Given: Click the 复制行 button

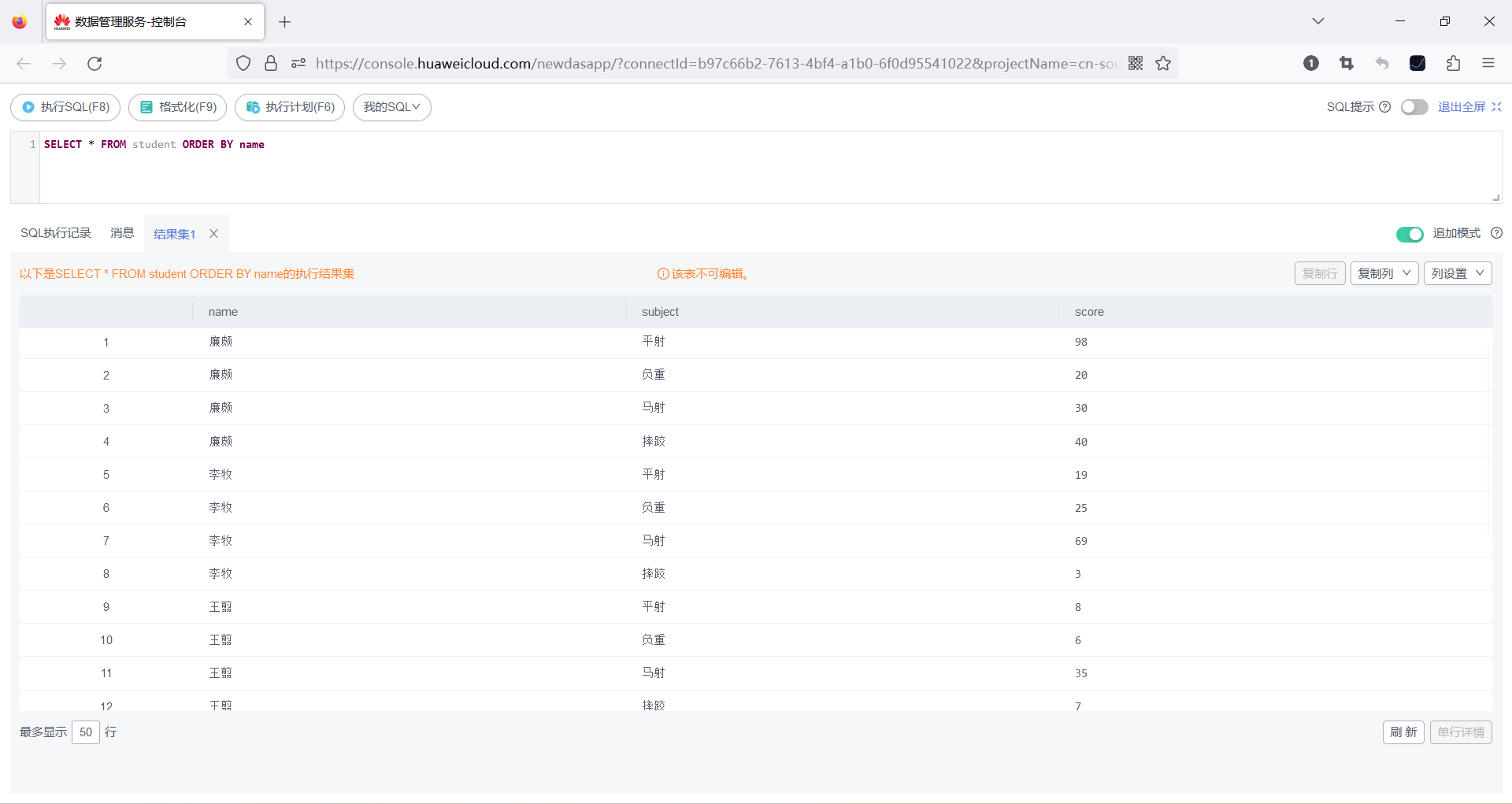Looking at the screenshot, I should click(1320, 273).
